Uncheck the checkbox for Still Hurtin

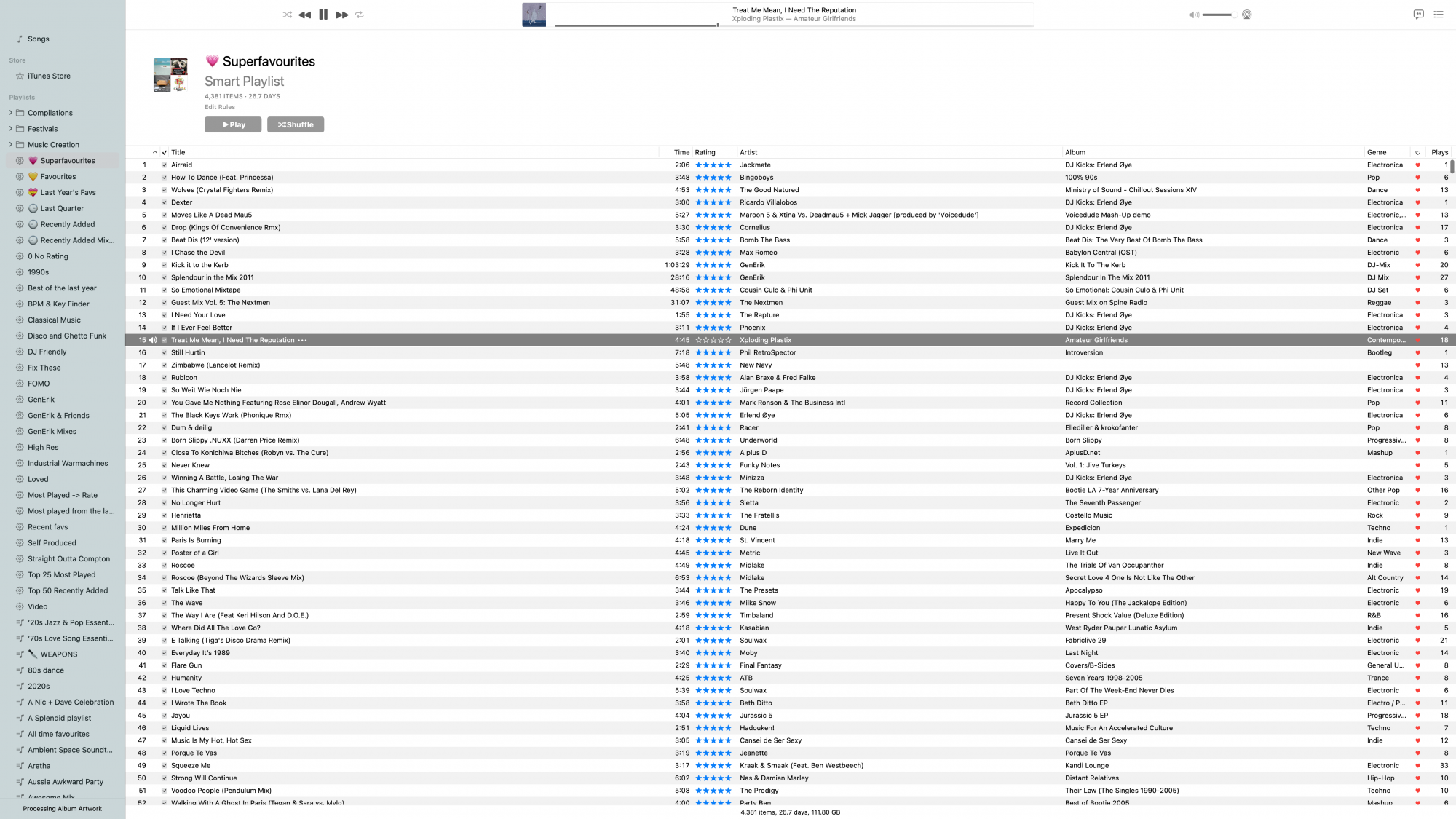tap(164, 353)
